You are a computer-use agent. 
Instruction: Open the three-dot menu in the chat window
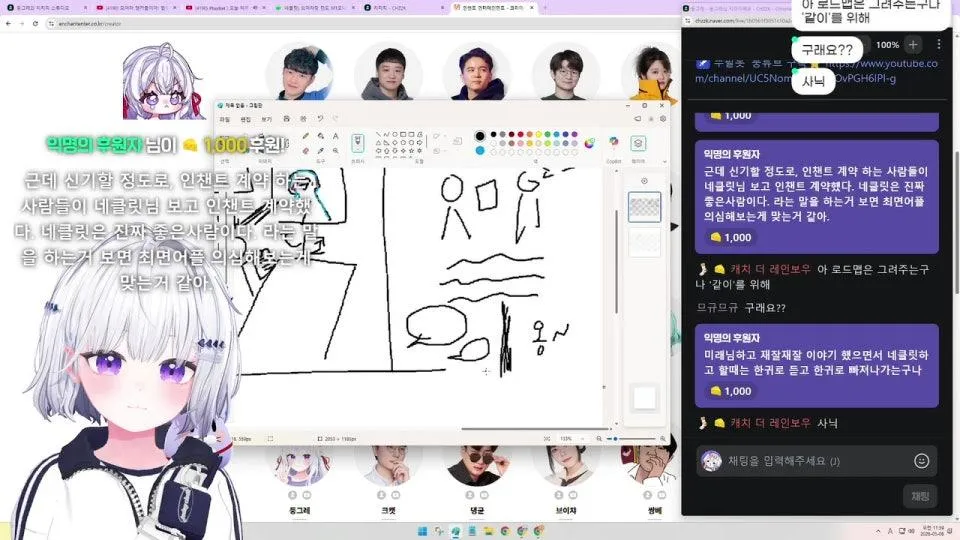coord(939,44)
